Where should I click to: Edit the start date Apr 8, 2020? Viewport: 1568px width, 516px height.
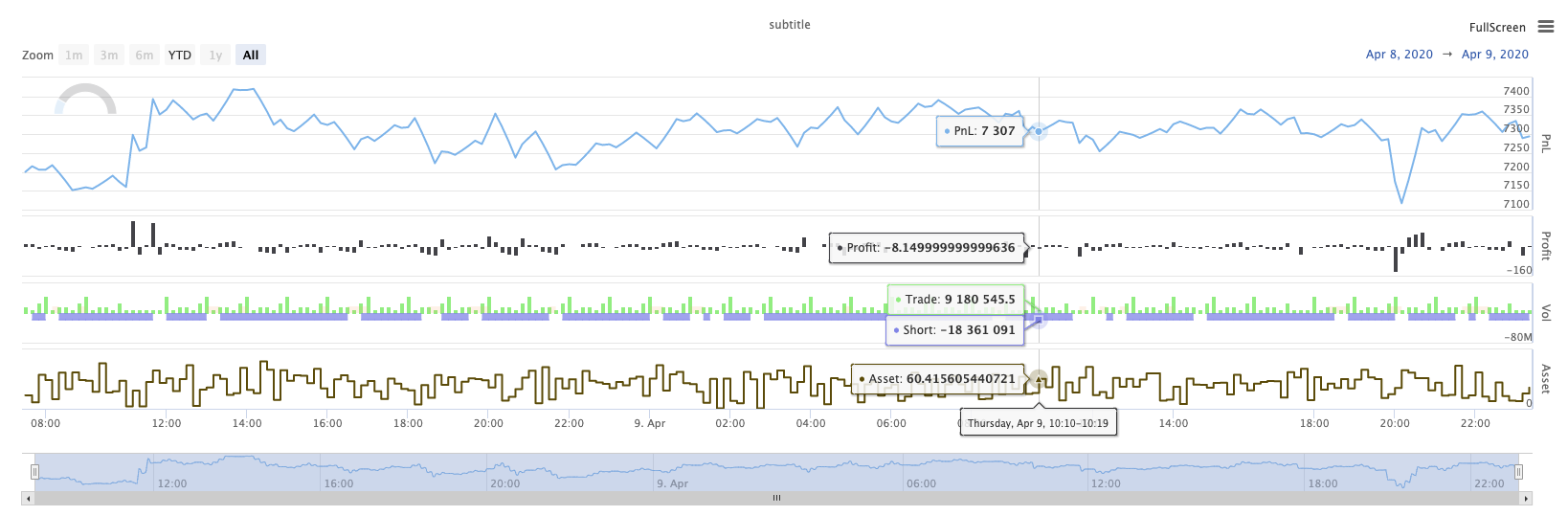[1399, 55]
